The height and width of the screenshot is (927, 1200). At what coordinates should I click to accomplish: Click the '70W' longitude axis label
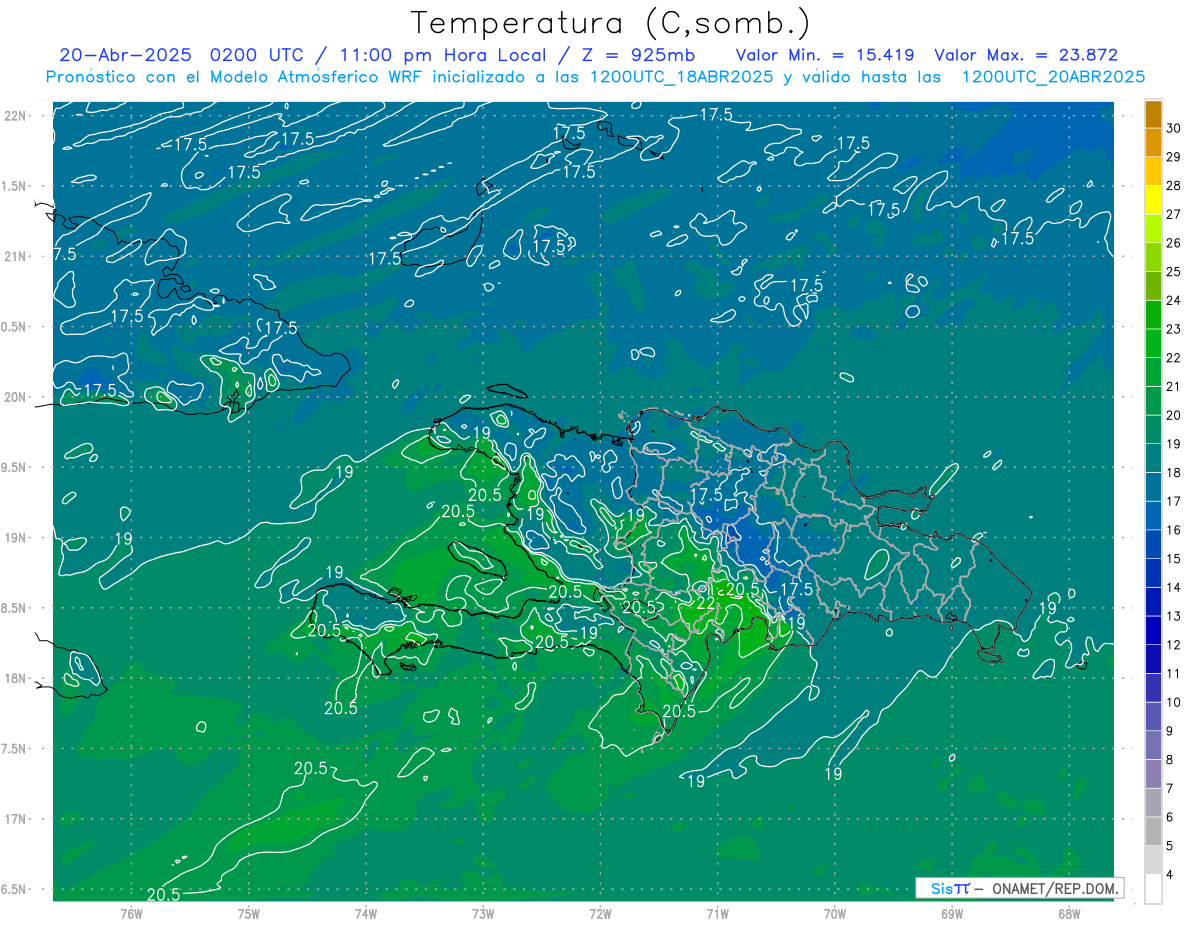point(834,913)
